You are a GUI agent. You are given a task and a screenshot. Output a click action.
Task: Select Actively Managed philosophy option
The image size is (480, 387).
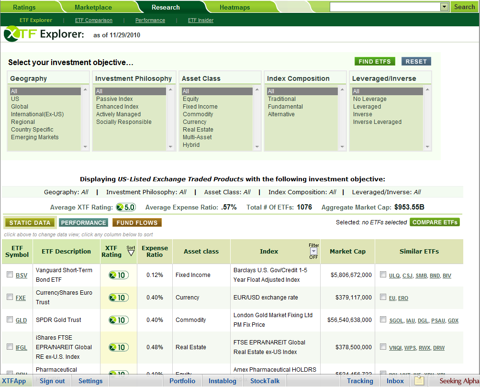point(118,114)
